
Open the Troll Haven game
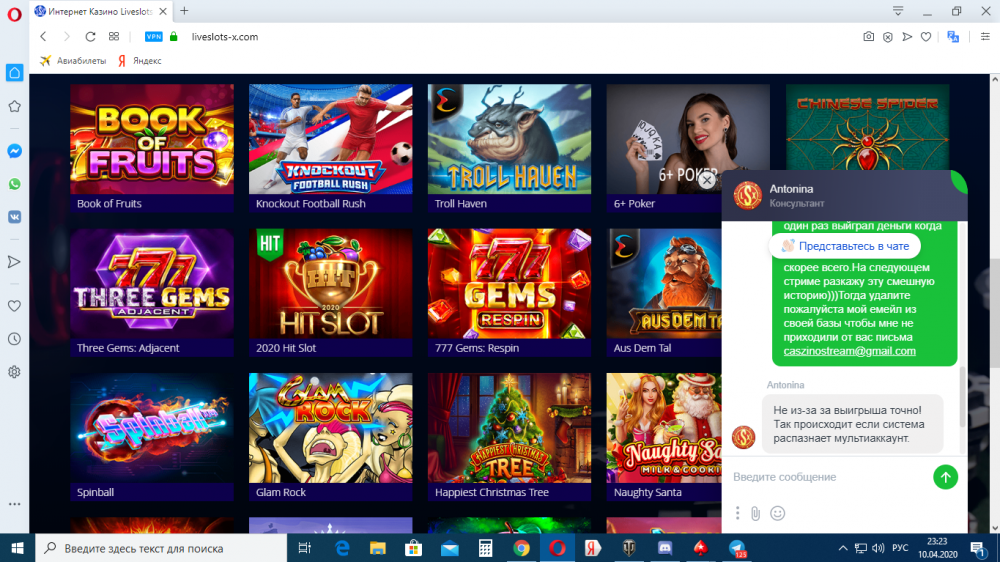[x=510, y=148]
